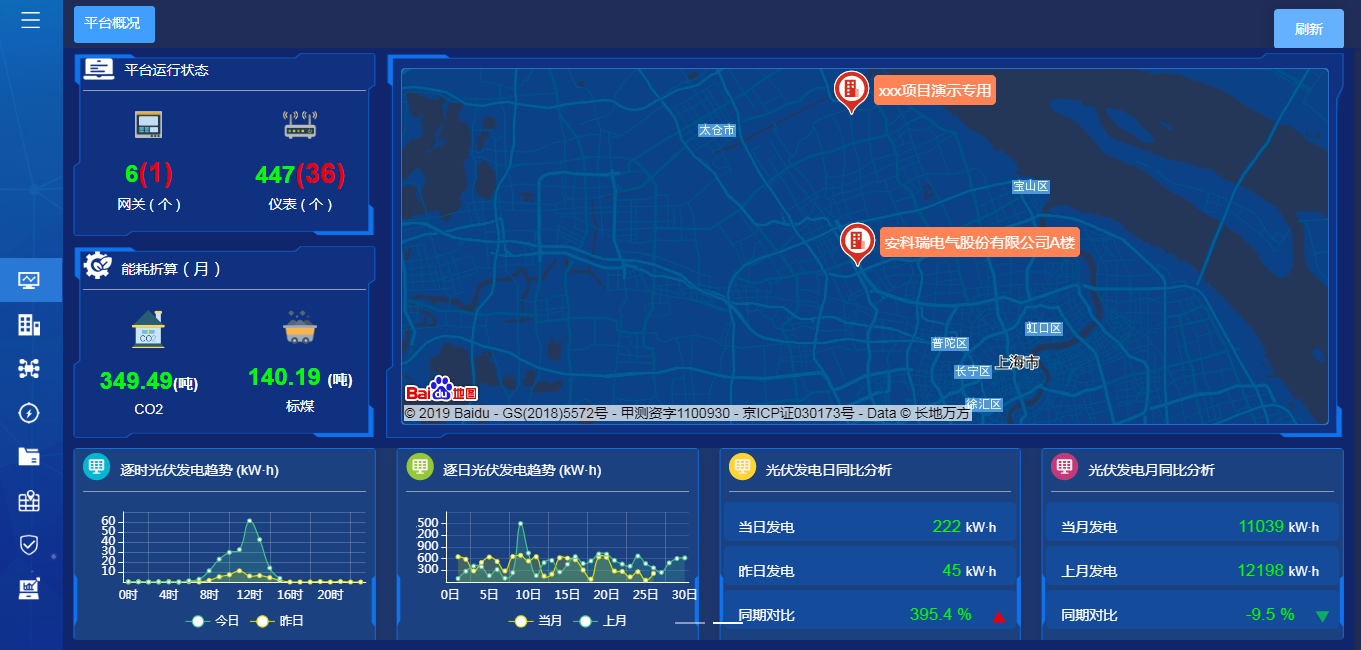This screenshot has width=1361, height=650.
Task: Open the lightning energy sidebar icon
Action: click(29, 412)
